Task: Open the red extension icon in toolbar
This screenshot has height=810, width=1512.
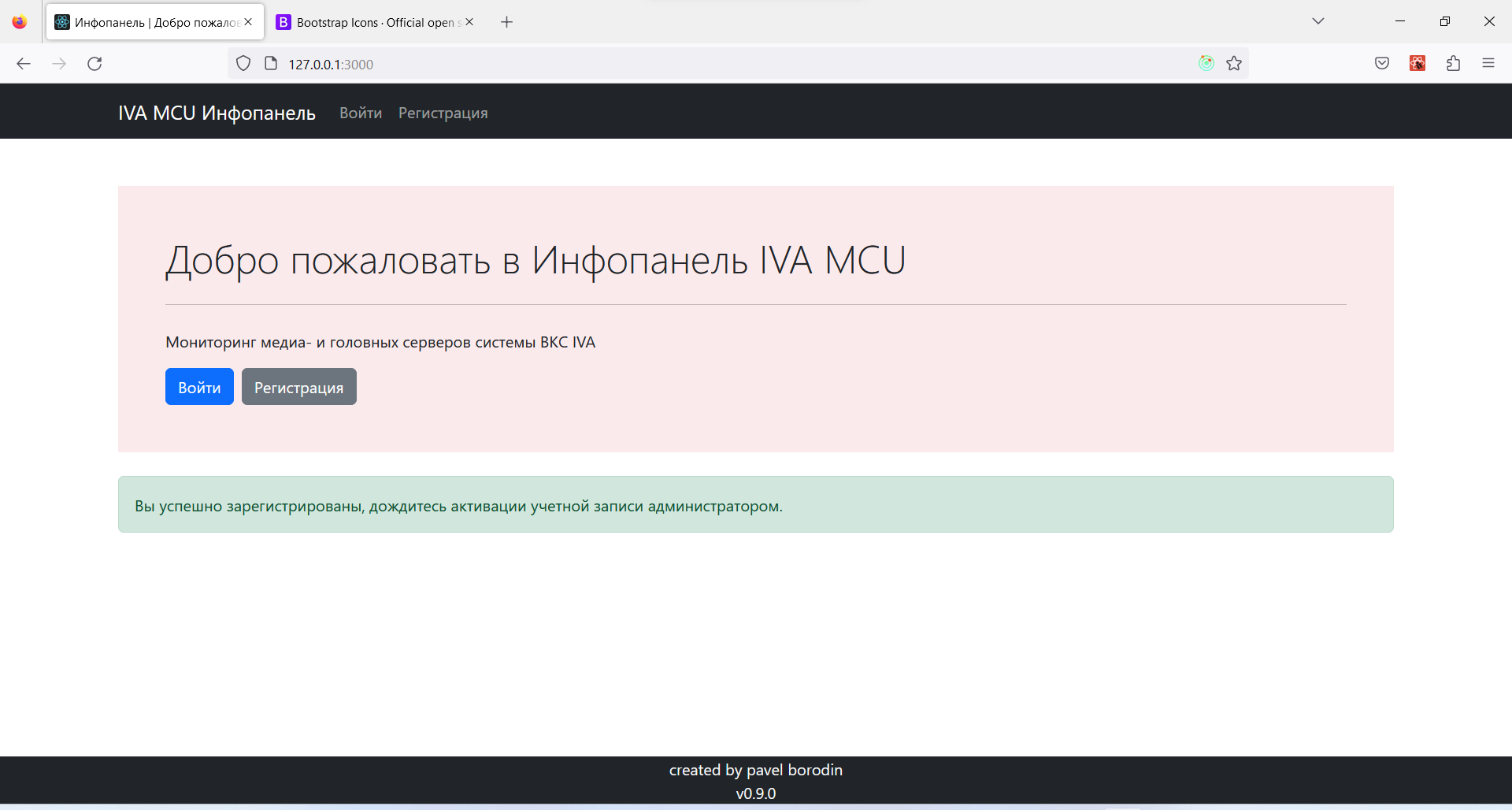Action: (1417, 64)
